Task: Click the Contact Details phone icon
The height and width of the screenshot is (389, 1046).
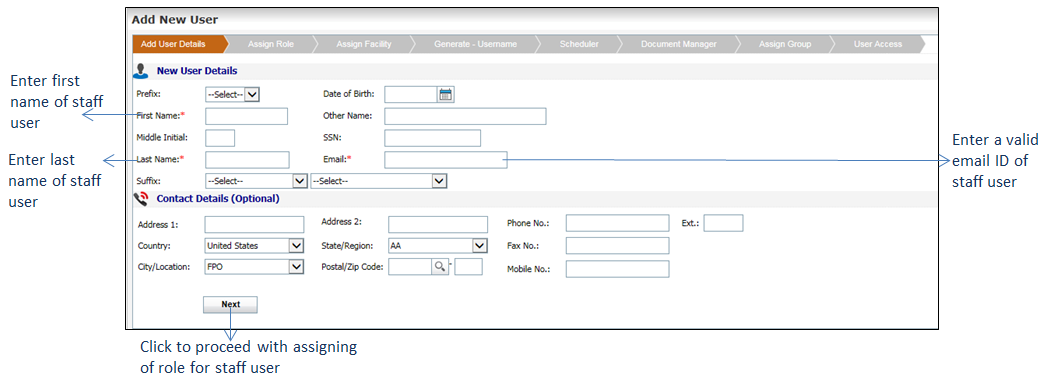Action: (141, 199)
